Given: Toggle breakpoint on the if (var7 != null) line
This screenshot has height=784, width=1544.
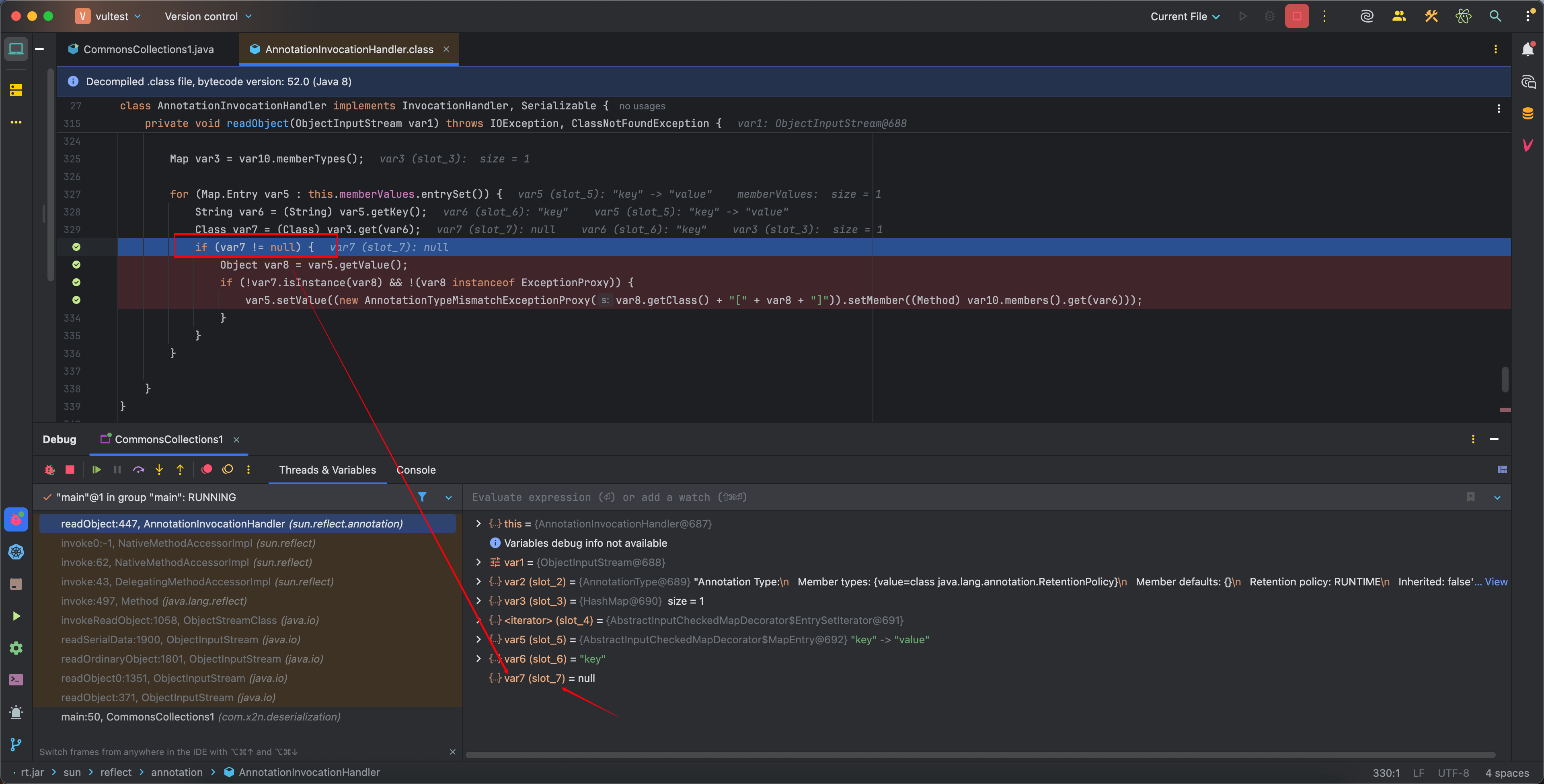Looking at the screenshot, I should pyautogui.click(x=76, y=247).
